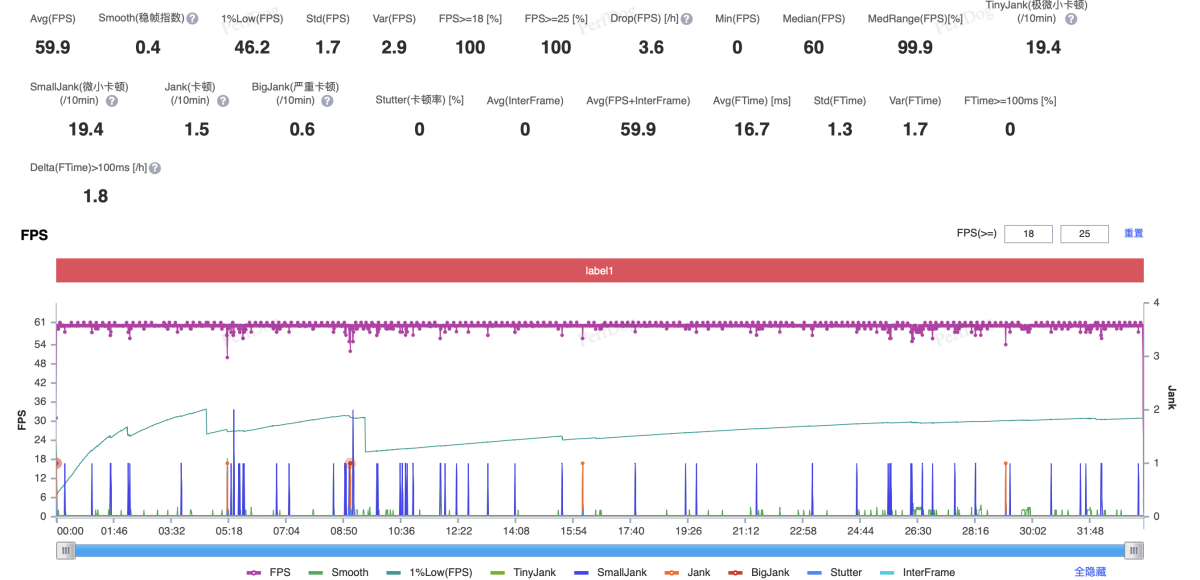The width and height of the screenshot is (1200, 580).
Task: Hide Stutter series in legend
Action: pos(834,572)
